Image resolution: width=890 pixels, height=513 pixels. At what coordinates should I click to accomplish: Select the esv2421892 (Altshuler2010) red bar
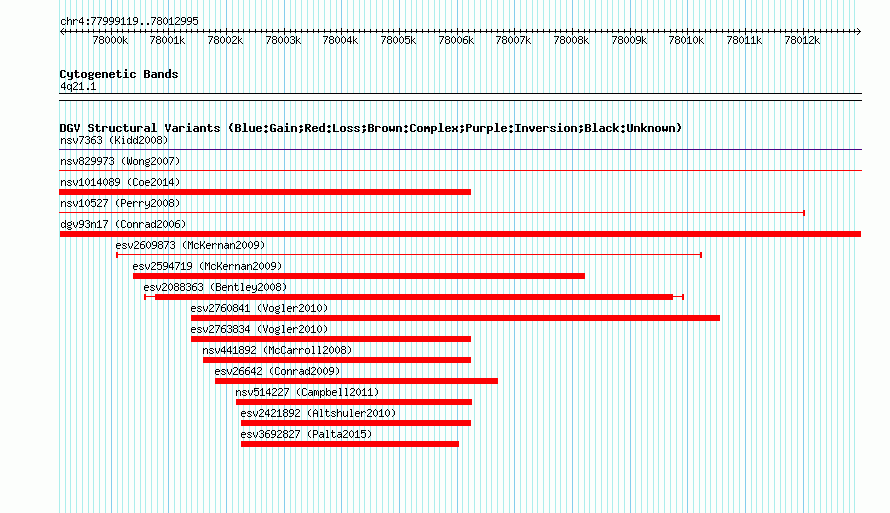356,423
